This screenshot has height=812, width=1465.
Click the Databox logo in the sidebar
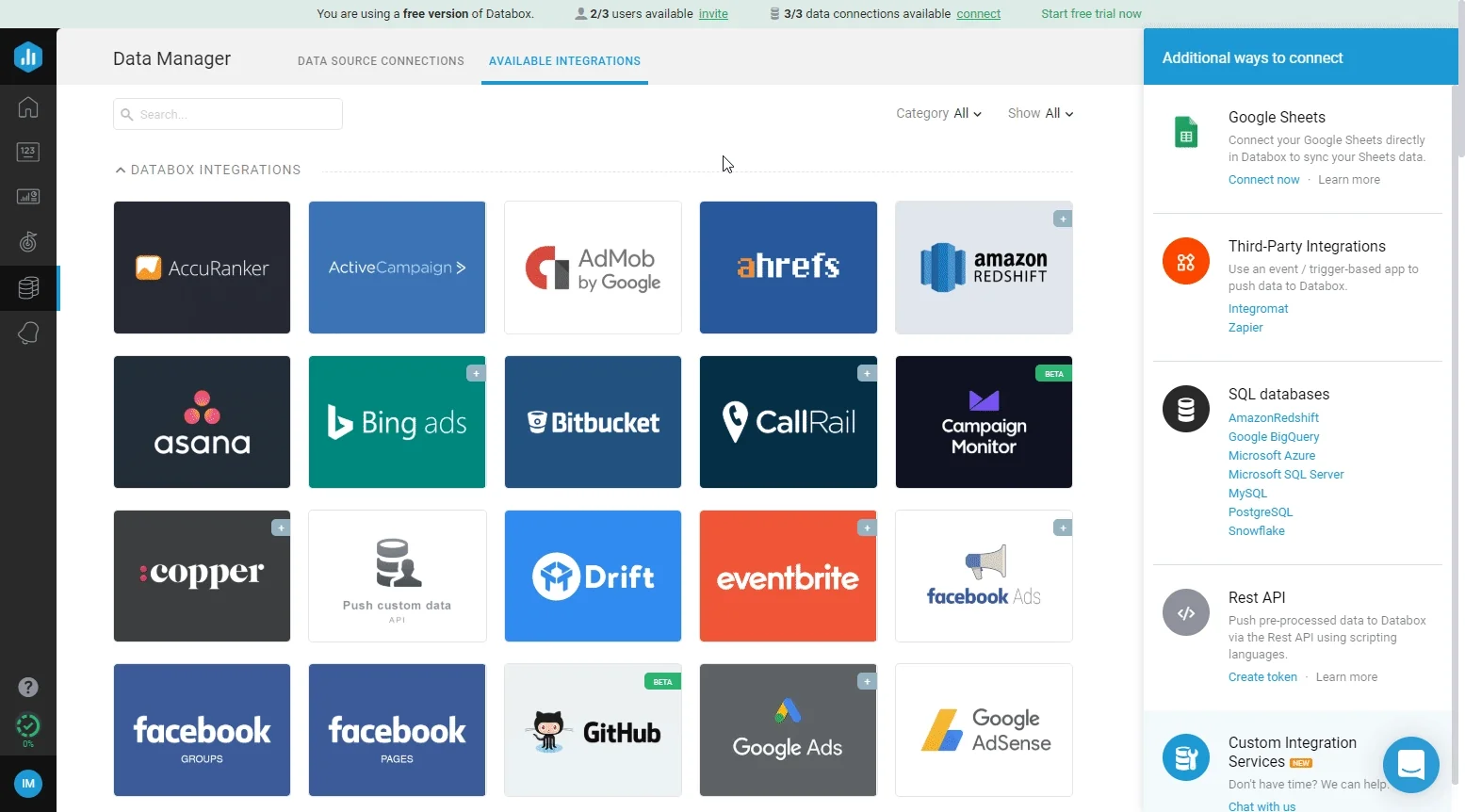pos(28,57)
